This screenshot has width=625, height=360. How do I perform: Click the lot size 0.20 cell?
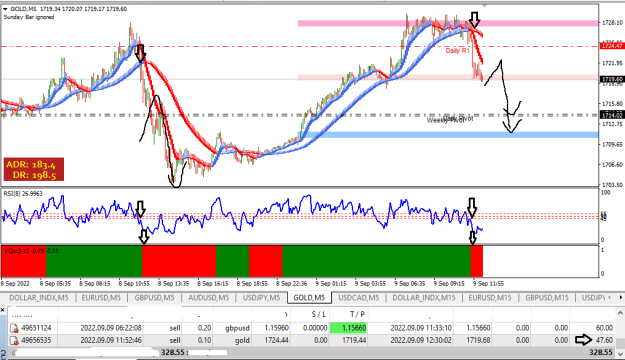204,328
